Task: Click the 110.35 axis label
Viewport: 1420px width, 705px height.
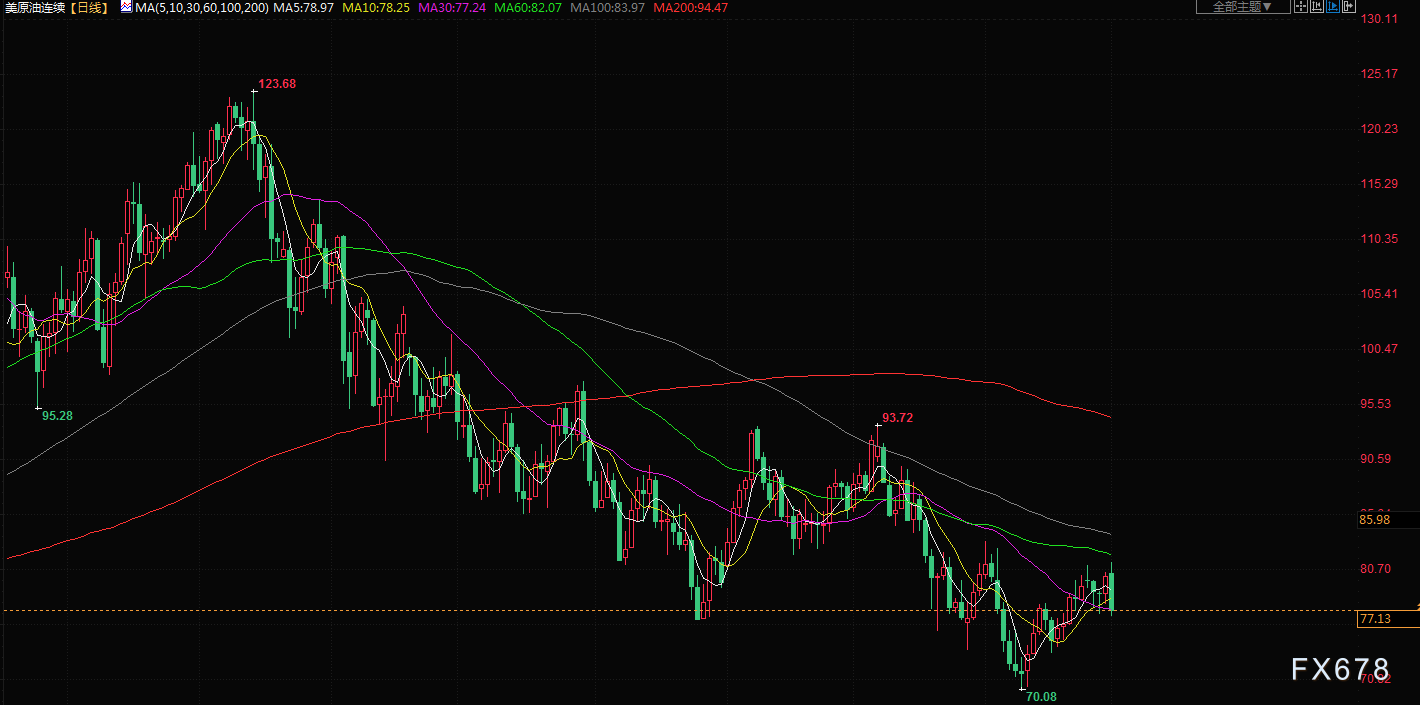Action: point(1378,239)
